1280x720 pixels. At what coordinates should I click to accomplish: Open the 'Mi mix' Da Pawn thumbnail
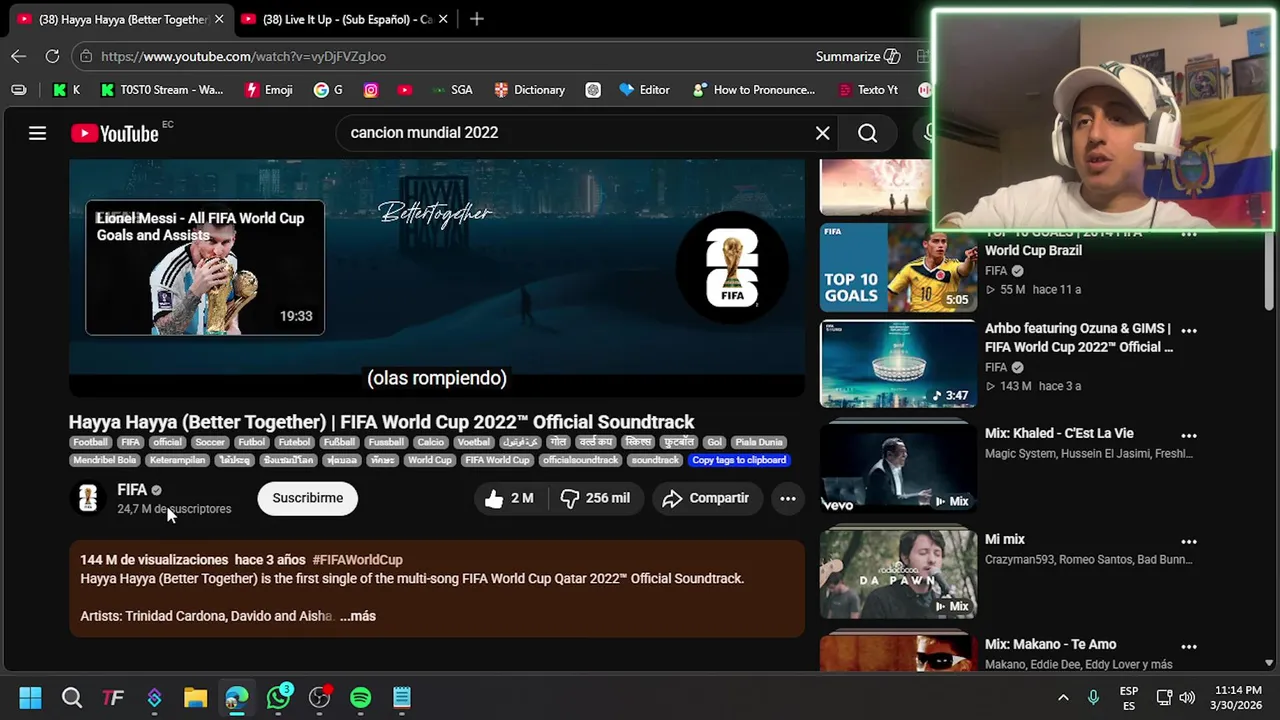tap(898, 575)
